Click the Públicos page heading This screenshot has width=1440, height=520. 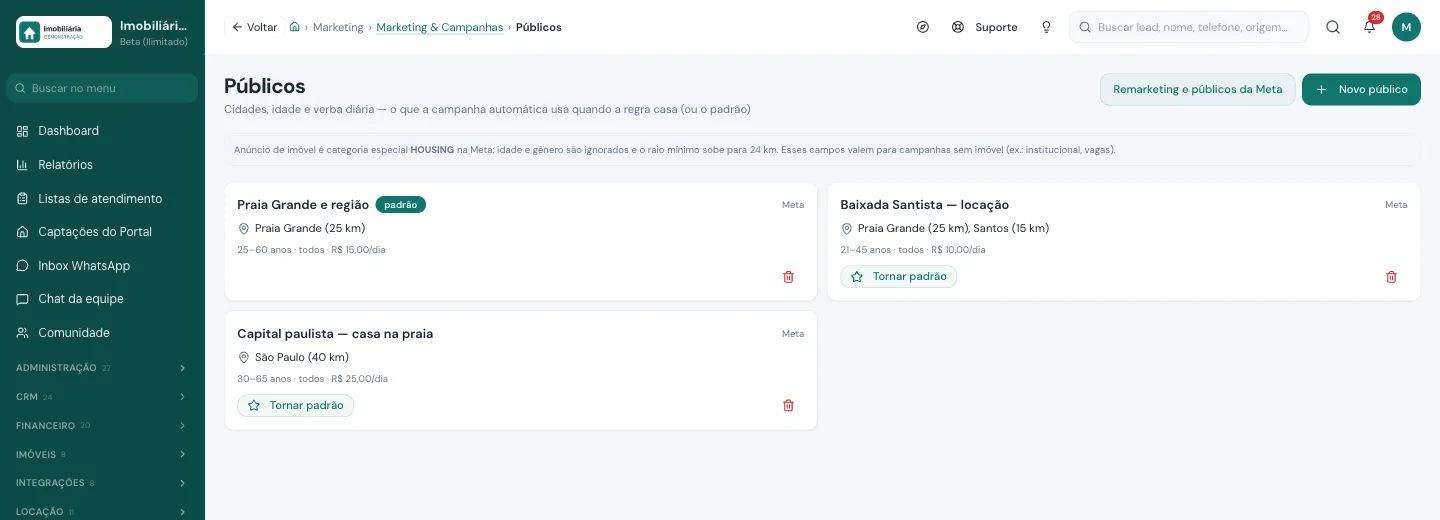click(x=265, y=86)
